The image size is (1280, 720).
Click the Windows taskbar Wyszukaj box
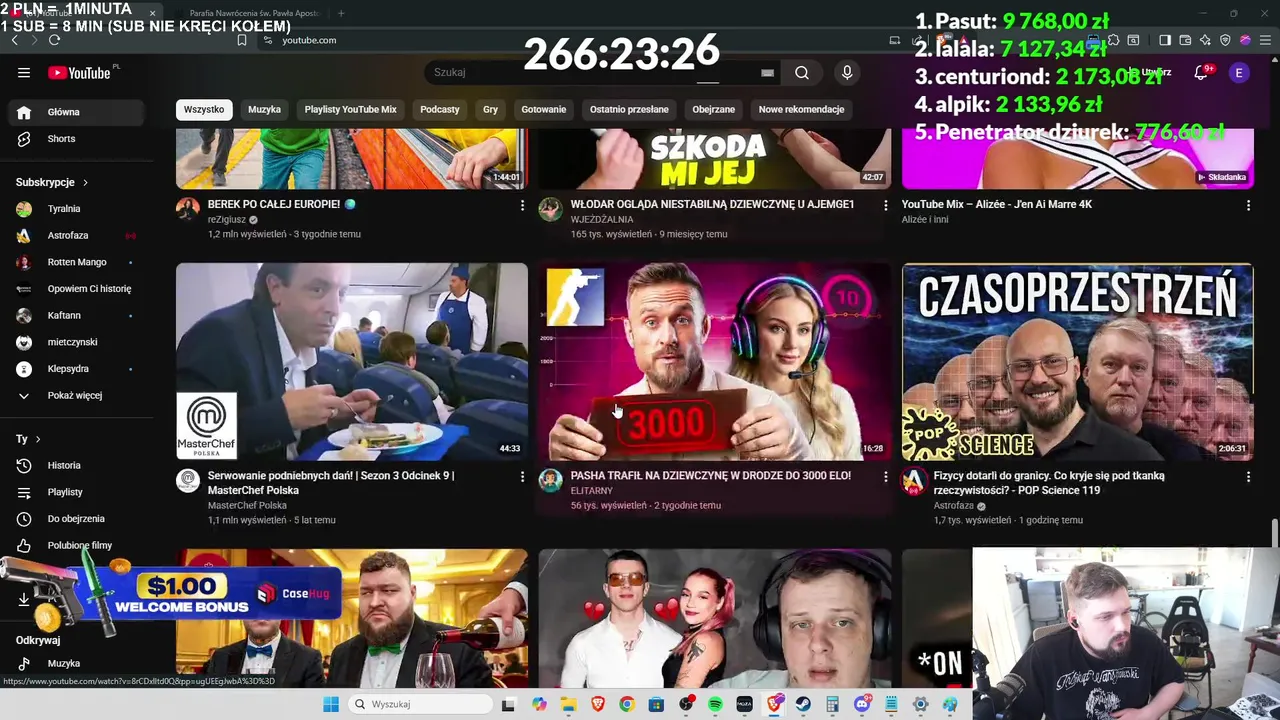pos(421,704)
